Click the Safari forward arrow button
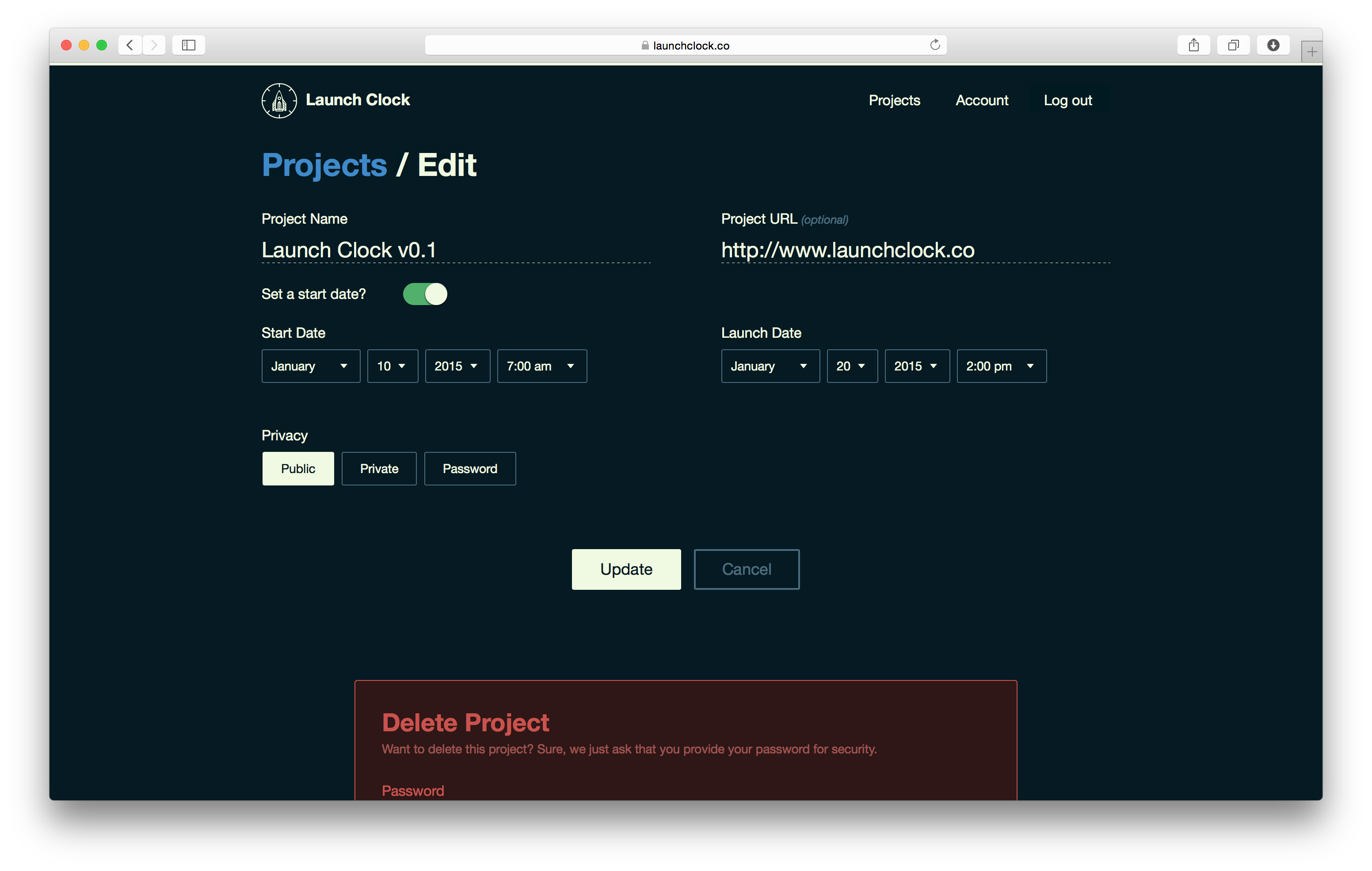 154,45
